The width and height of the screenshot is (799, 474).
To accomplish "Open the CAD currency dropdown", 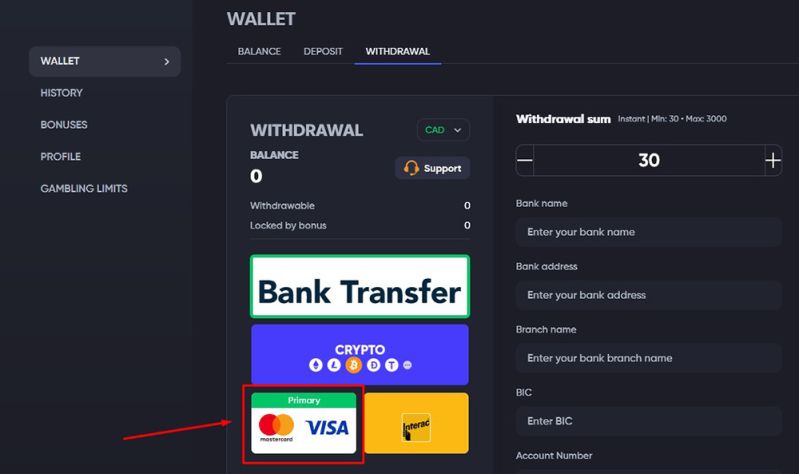I will (443, 130).
